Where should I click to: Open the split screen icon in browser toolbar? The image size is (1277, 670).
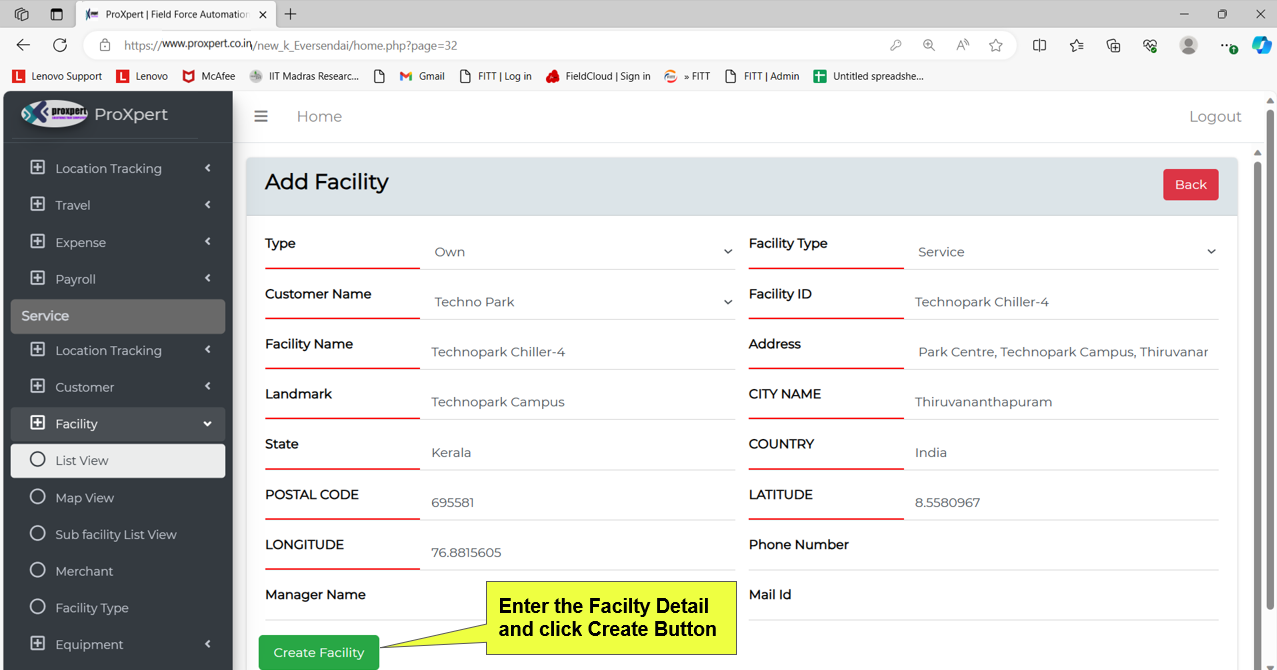click(1039, 45)
